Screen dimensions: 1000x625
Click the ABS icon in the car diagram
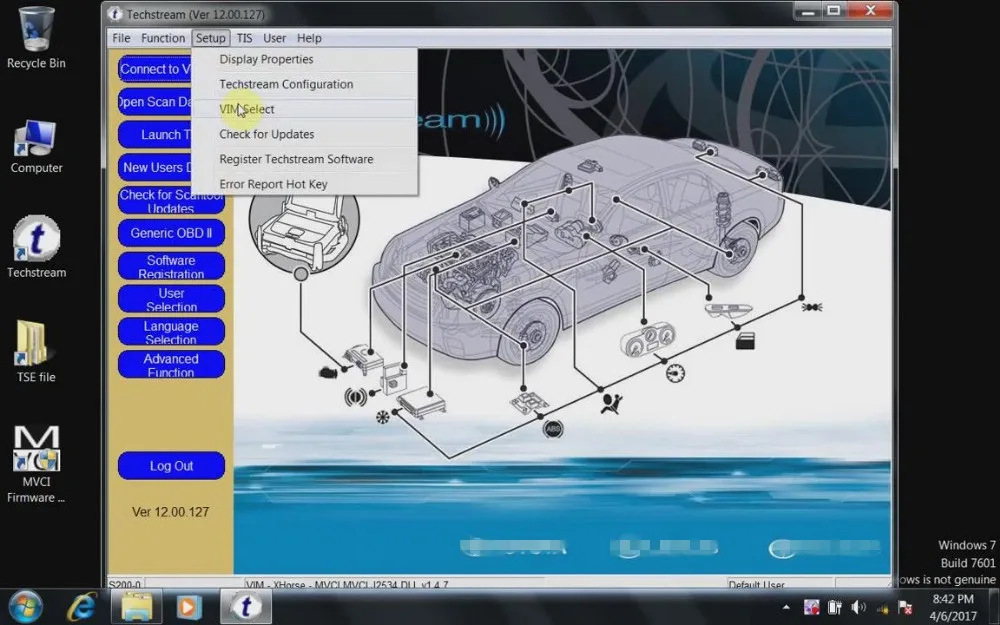pyautogui.click(x=553, y=429)
